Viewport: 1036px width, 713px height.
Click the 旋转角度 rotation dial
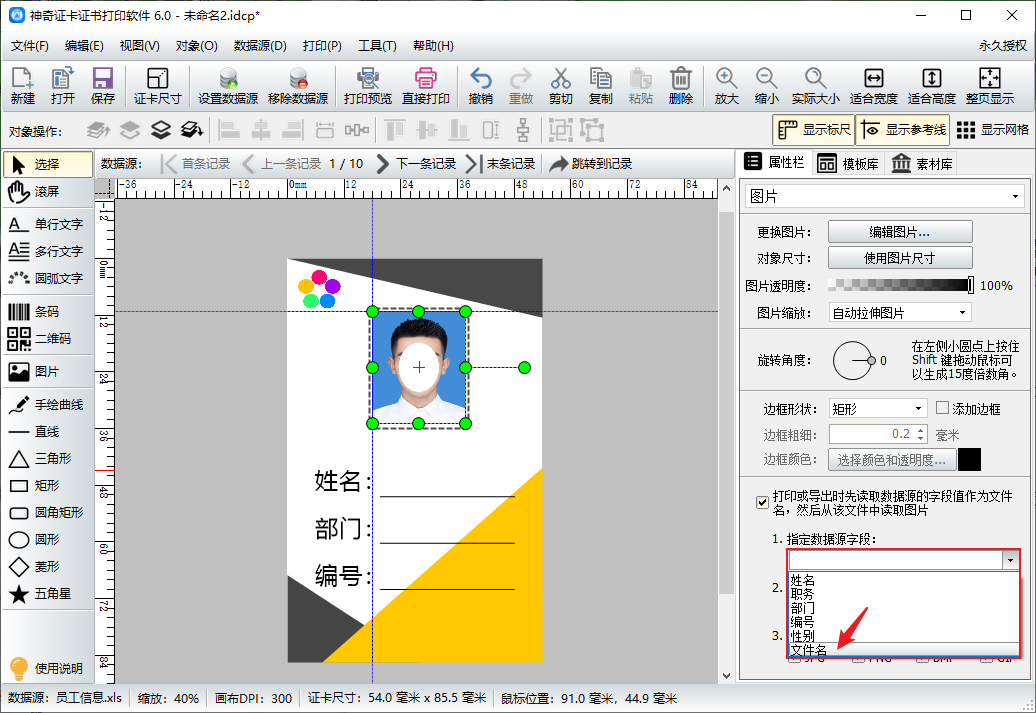click(853, 360)
